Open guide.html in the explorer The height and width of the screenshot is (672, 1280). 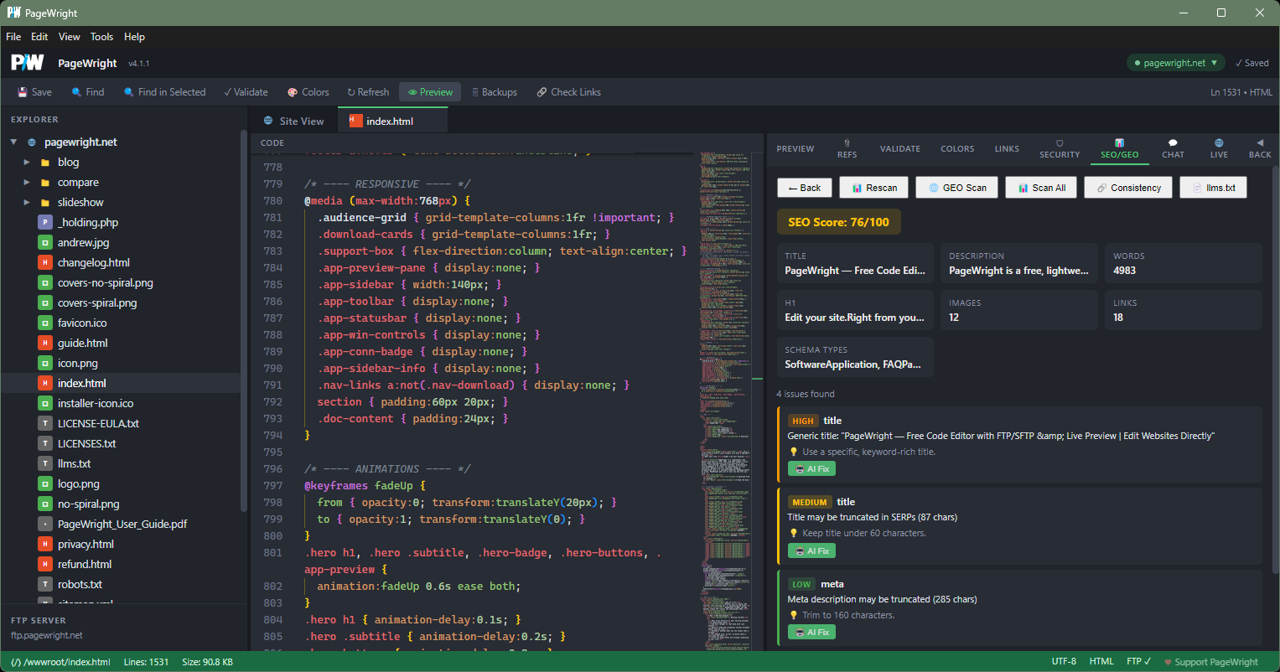click(82, 343)
